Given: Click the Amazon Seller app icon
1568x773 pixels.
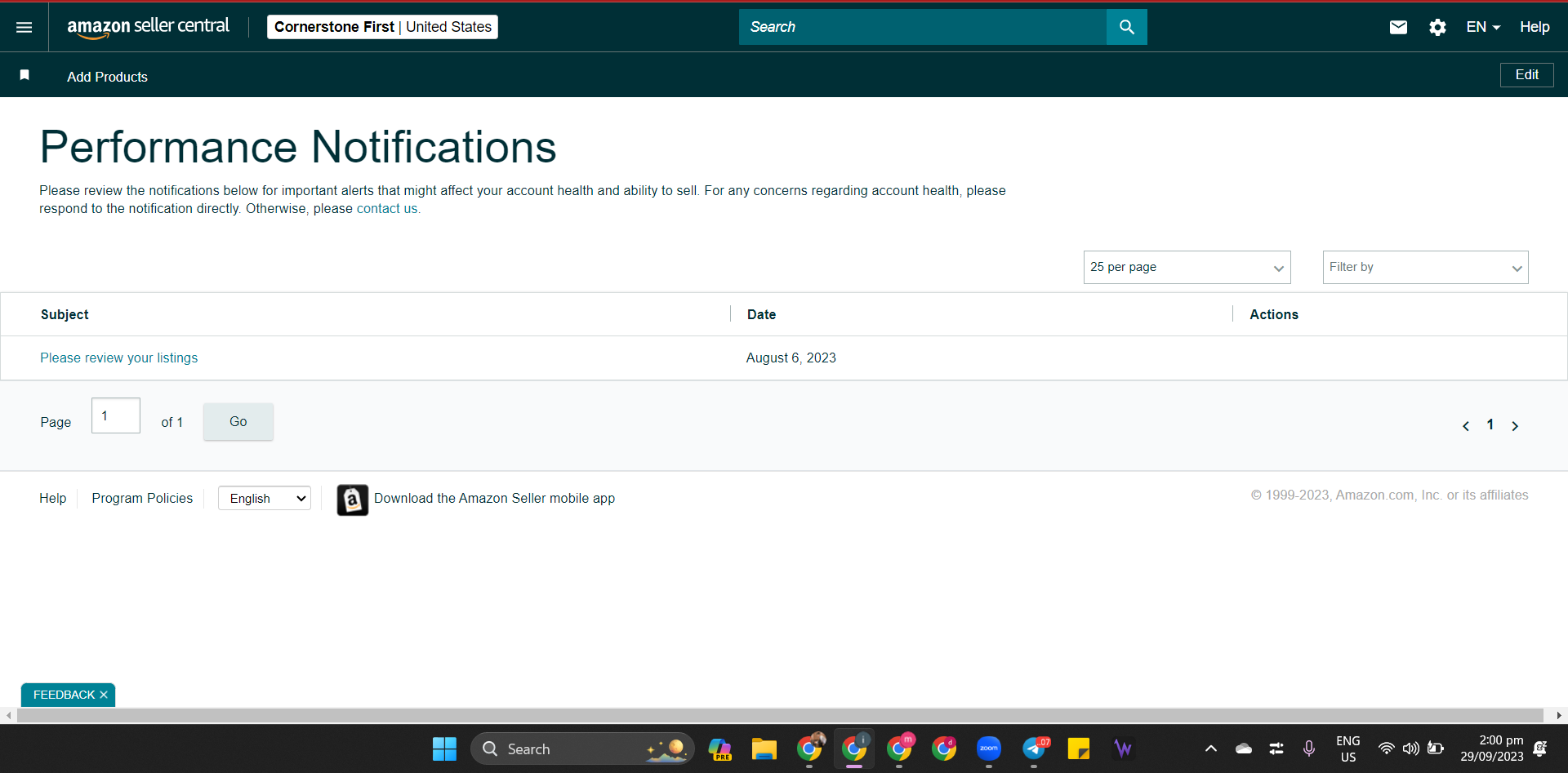Looking at the screenshot, I should (x=353, y=500).
